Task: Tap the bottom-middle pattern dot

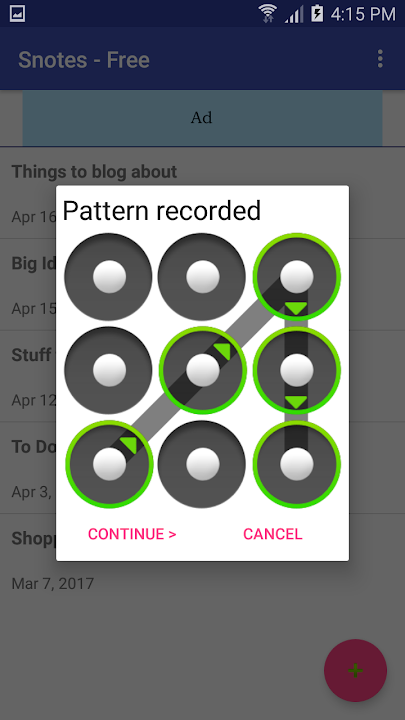Action: (202, 464)
